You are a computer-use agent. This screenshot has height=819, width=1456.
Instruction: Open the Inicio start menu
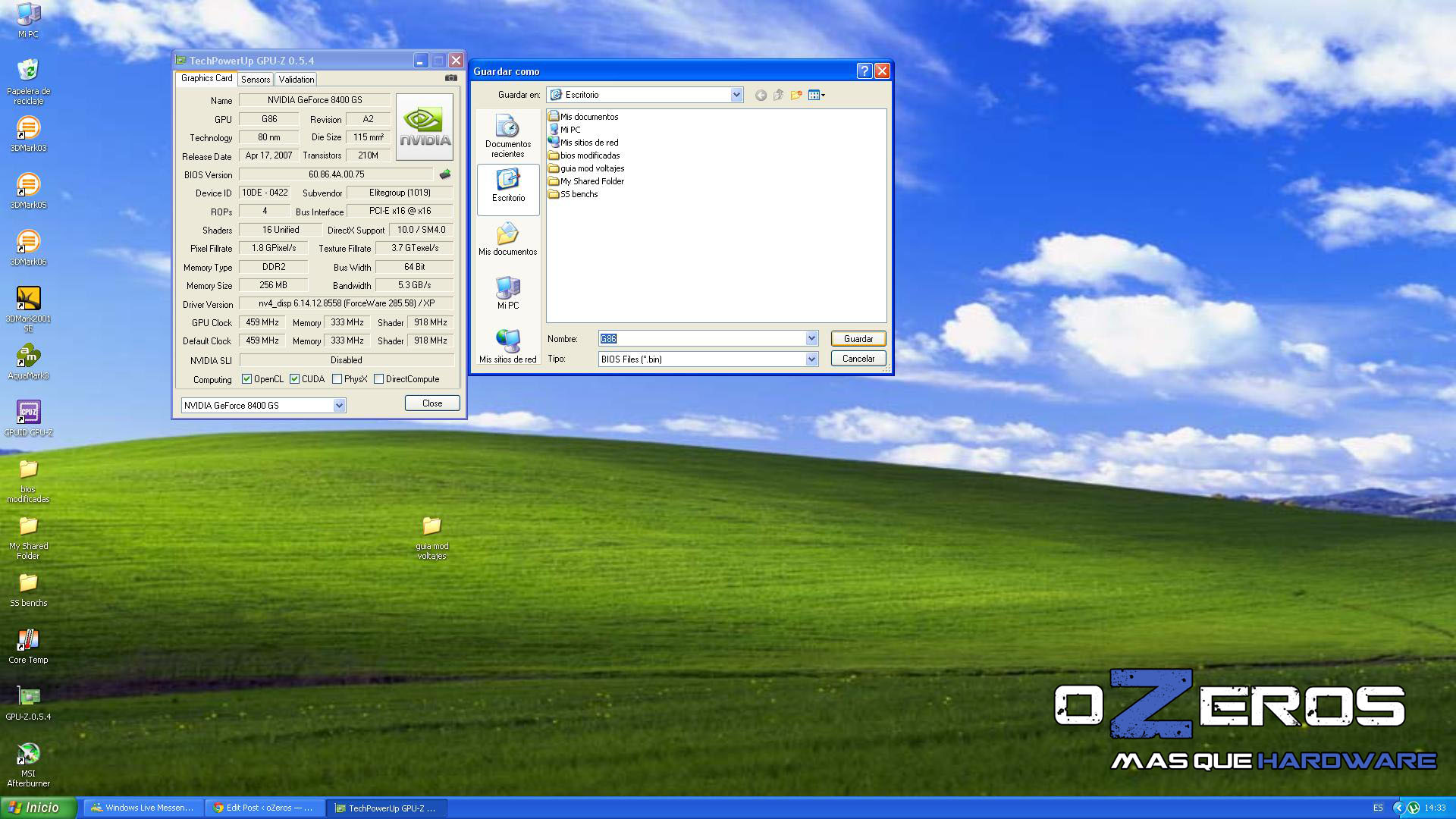click(x=38, y=808)
